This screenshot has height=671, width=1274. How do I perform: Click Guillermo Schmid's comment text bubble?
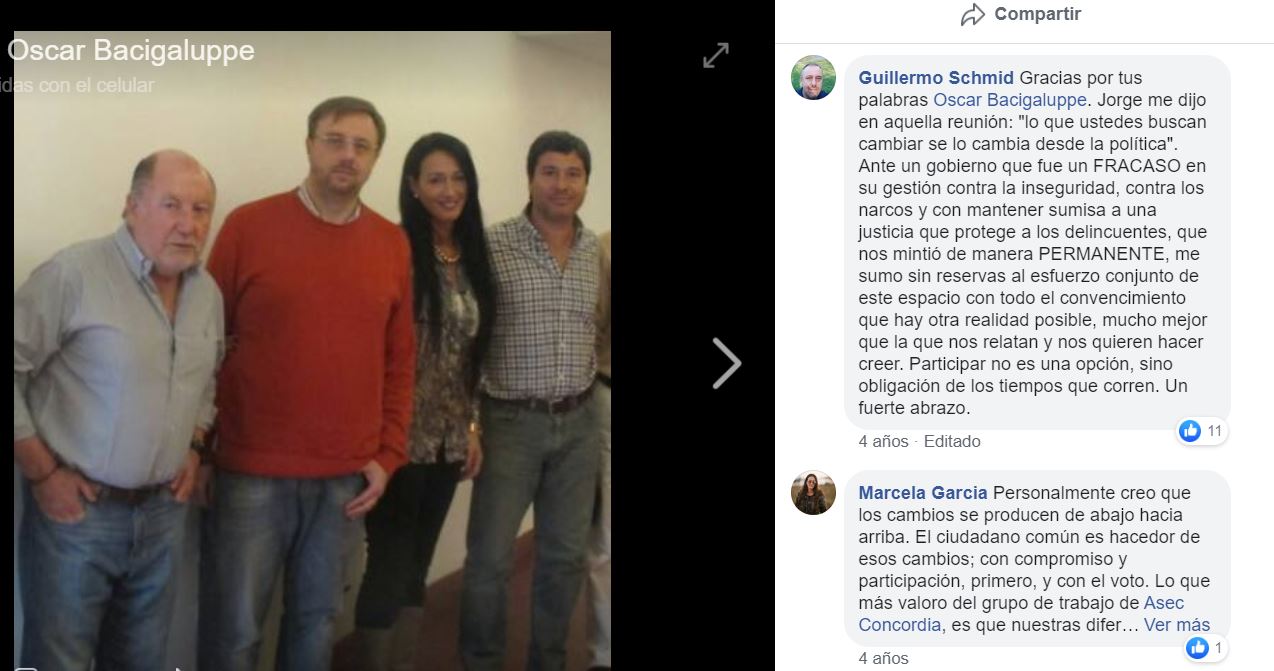[x=1037, y=243]
